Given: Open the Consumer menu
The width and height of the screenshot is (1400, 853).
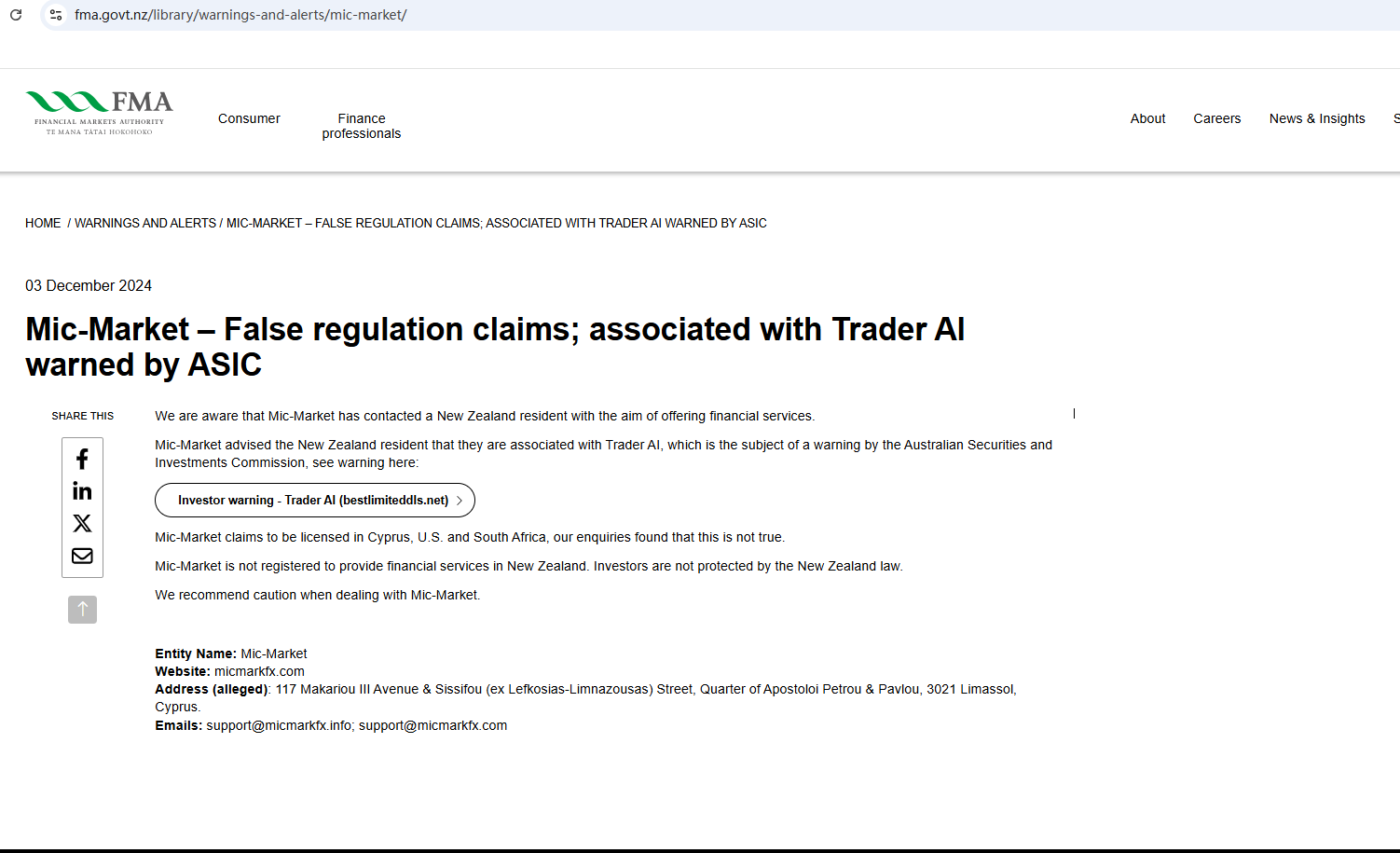Looking at the screenshot, I should (249, 118).
